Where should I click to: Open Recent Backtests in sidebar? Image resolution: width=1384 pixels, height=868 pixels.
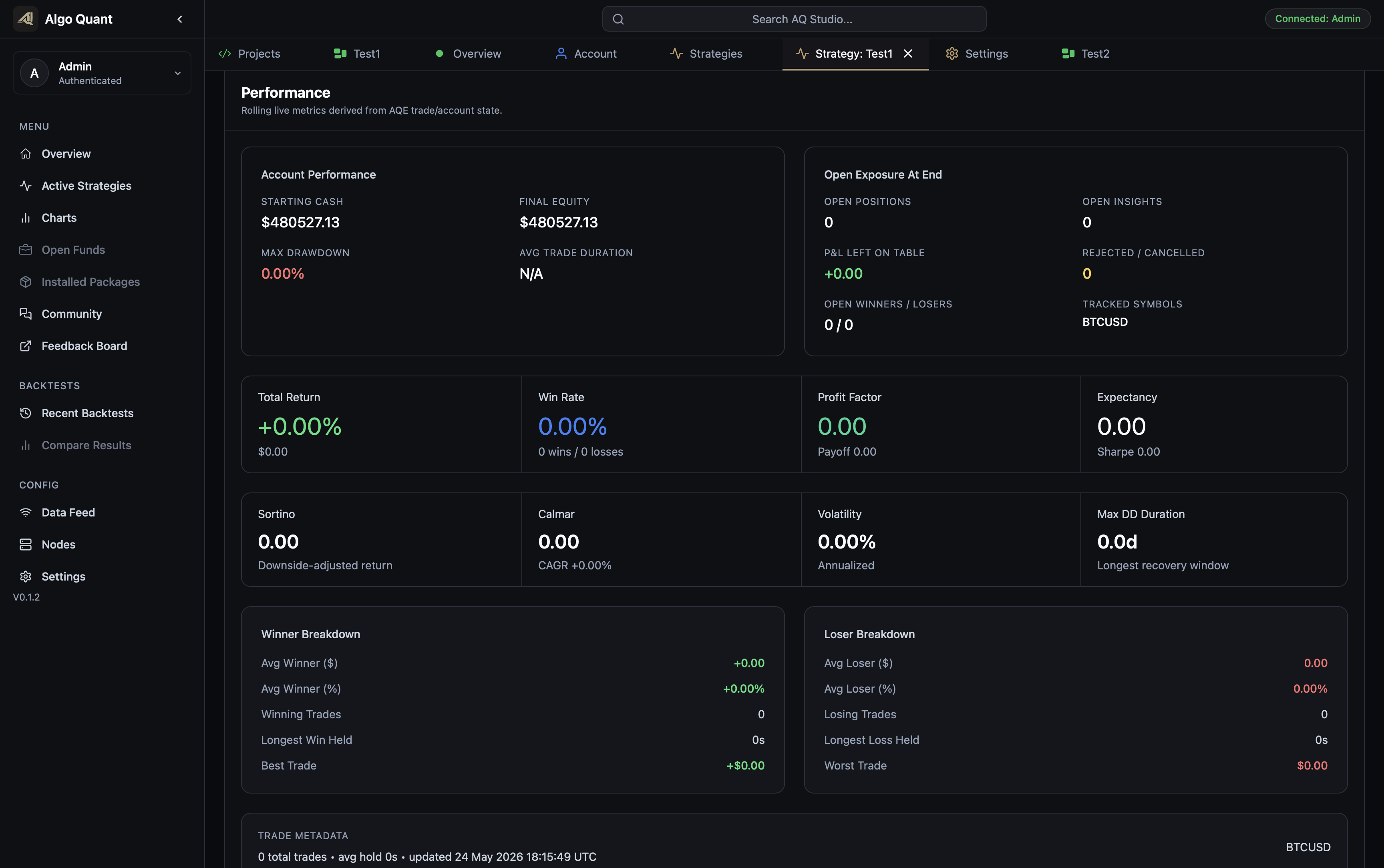coord(87,413)
